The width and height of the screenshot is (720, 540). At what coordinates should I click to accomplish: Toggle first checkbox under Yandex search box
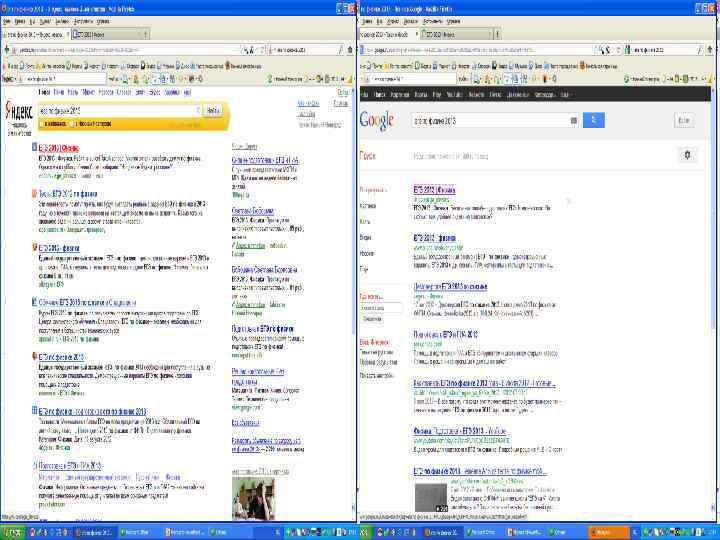tap(42, 124)
